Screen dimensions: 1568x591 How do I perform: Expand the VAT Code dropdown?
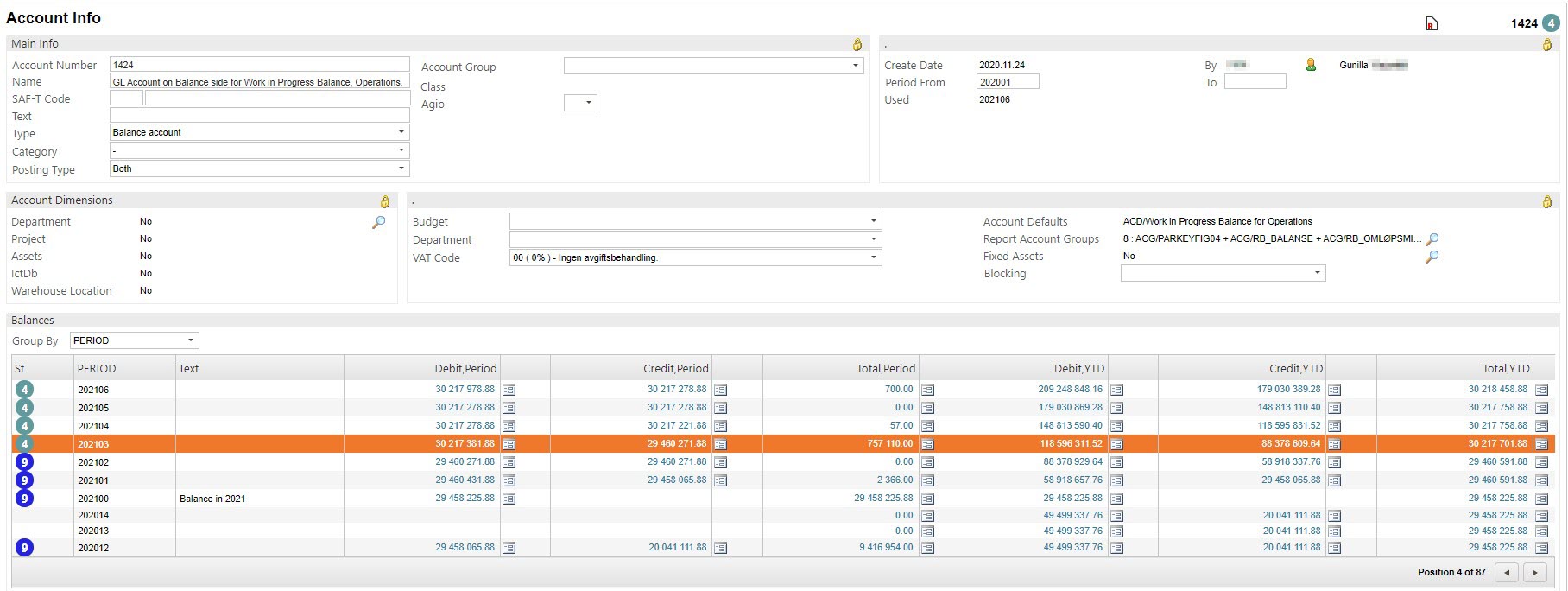pyautogui.click(x=873, y=257)
